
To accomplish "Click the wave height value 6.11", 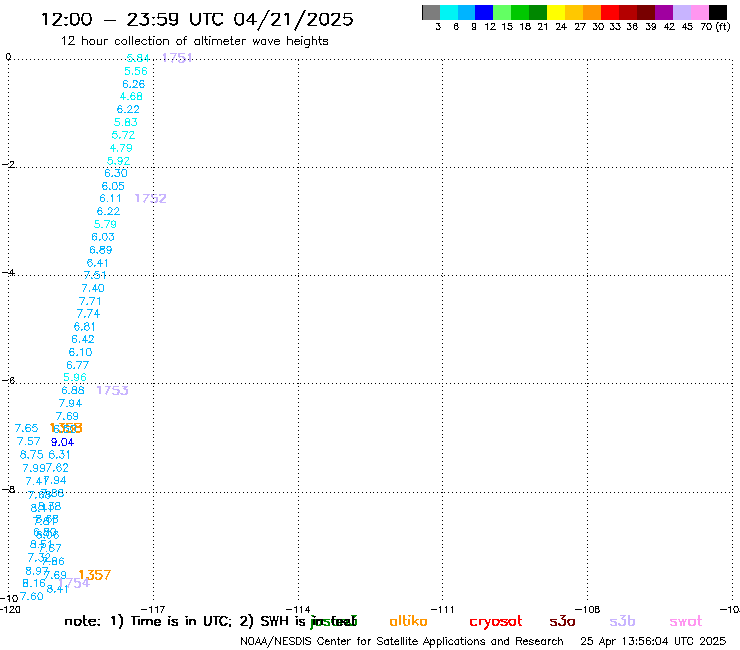I will point(110,199).
